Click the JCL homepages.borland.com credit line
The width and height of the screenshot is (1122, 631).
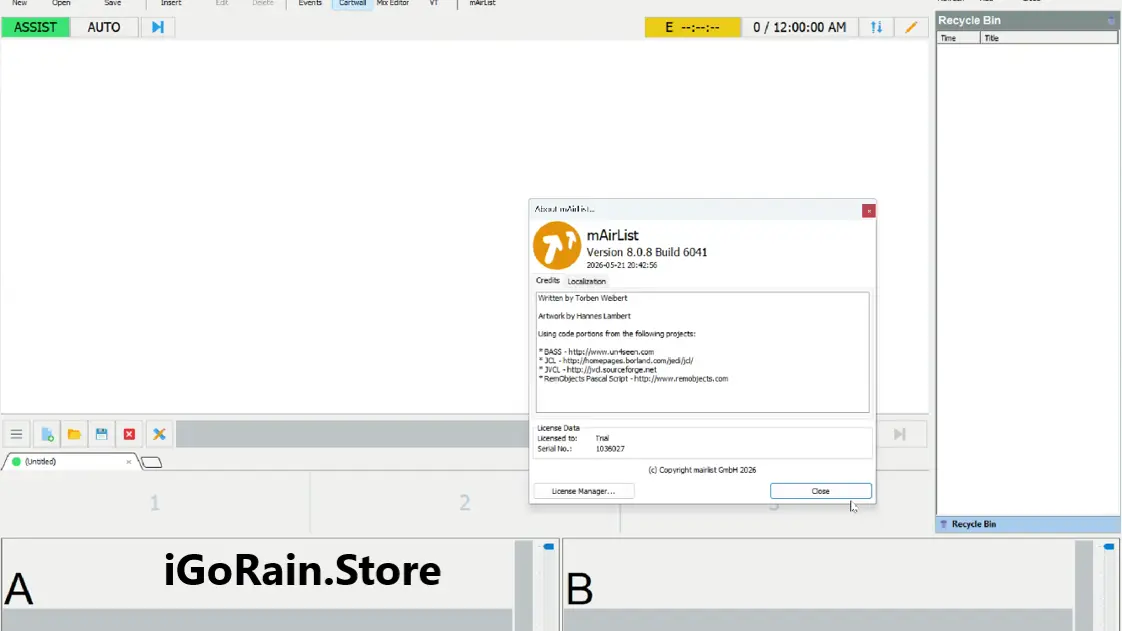point(615,361)
